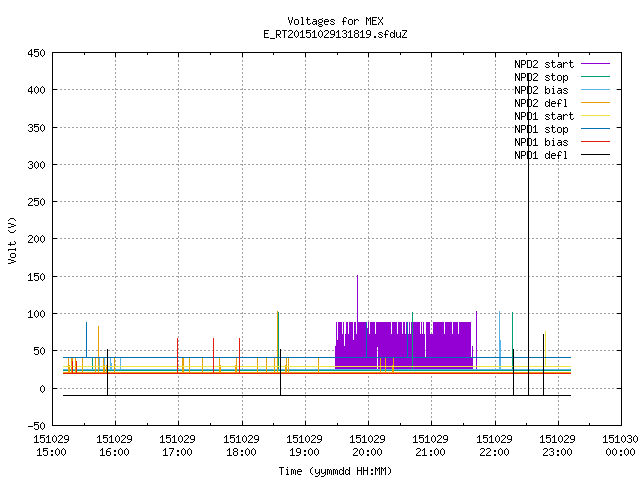Click the -50 y-axis tick label
Screen dimensions: 640x480
(36, 426)
